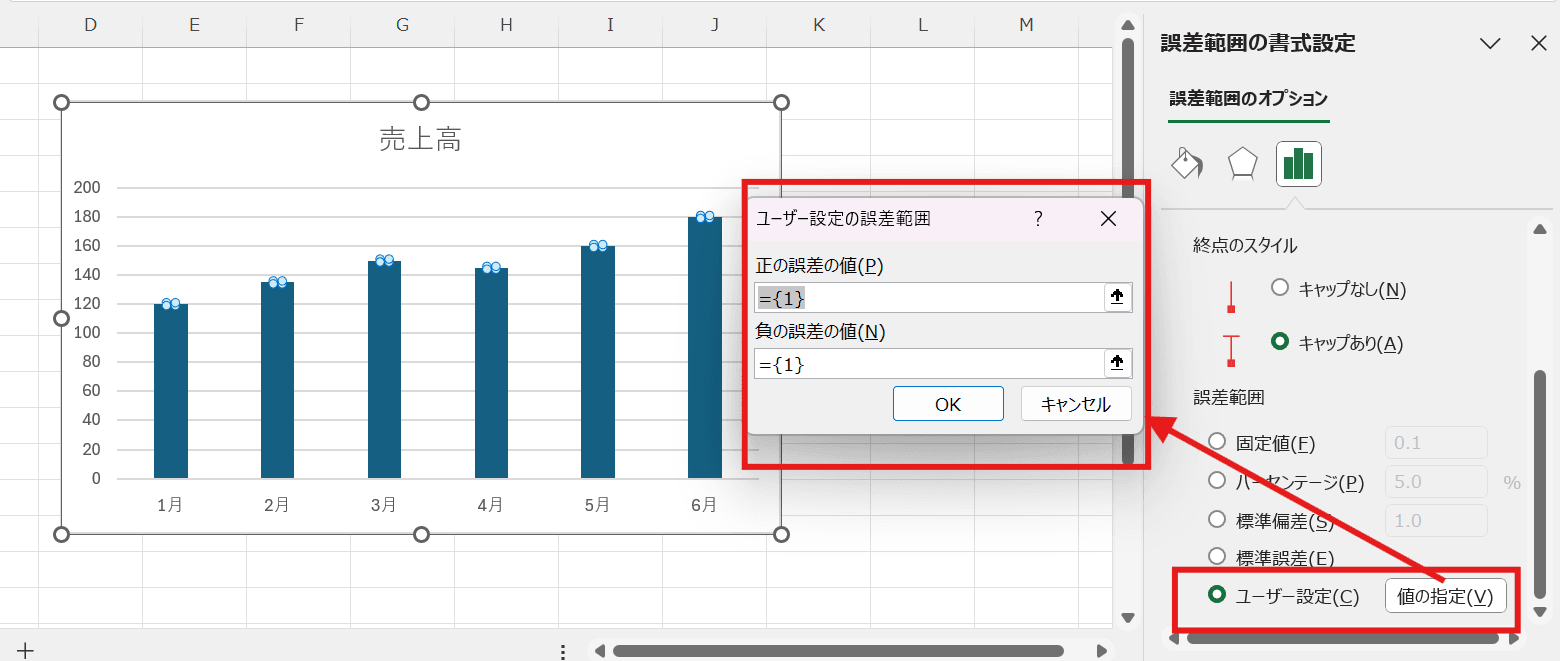Click collapse arrow beside negative error value field

pos(1117,362)
